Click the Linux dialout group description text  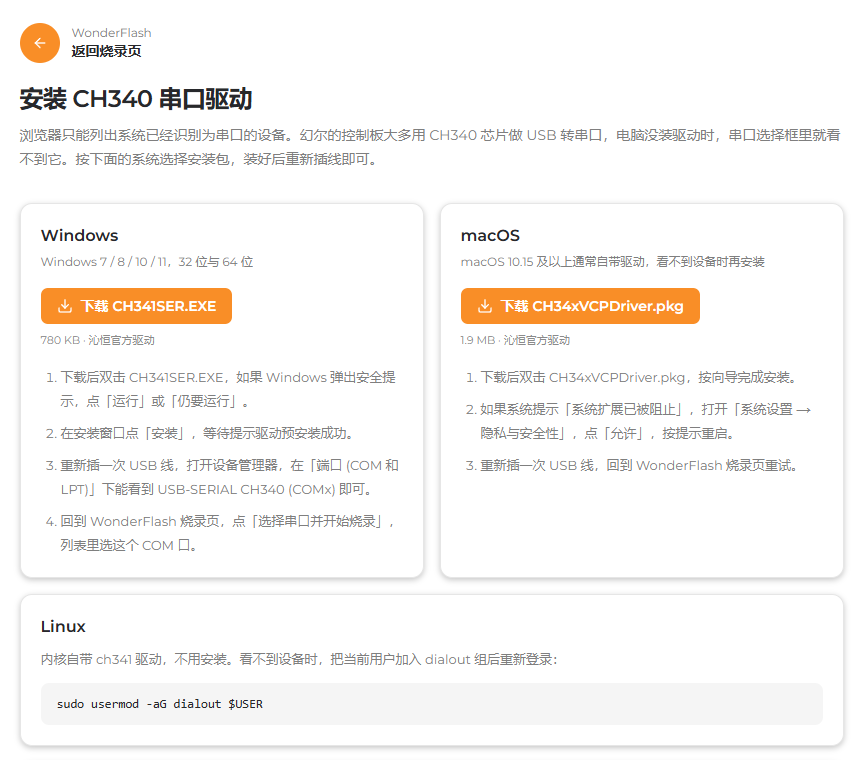coord(299,659)
